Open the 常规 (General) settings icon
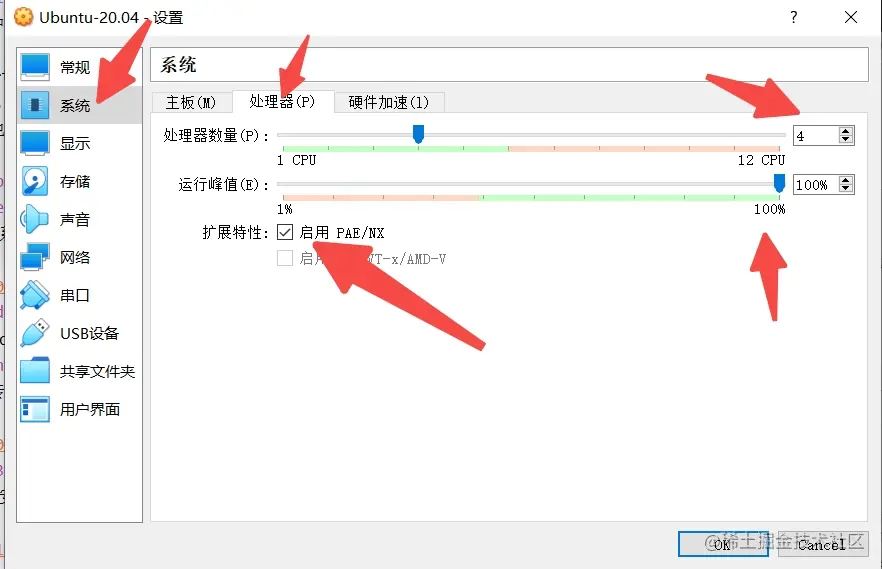The width and height of the screenshot is (882, 569). click(x=35, y=67)
